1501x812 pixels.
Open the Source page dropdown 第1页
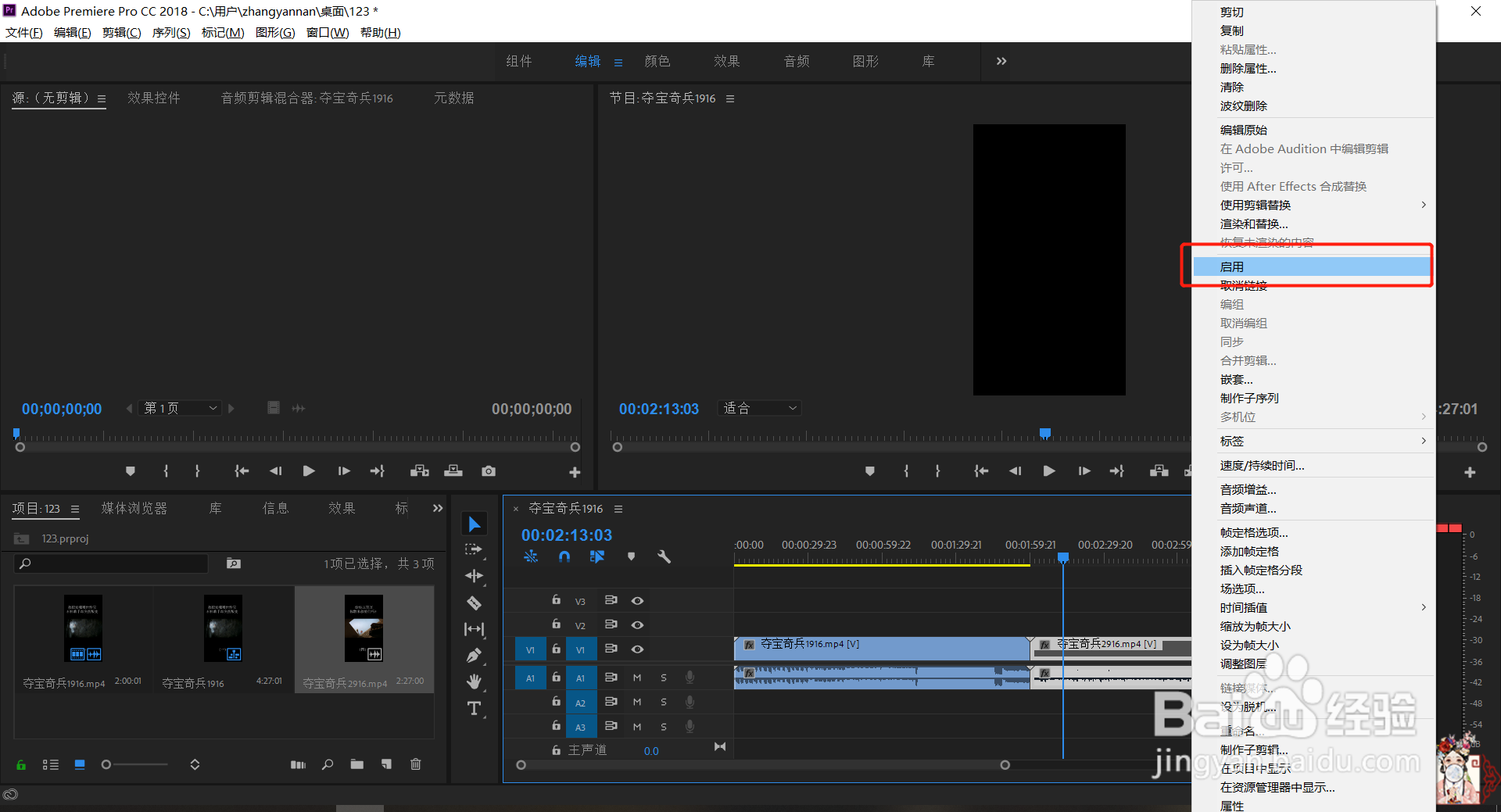(x=181, y=408)
